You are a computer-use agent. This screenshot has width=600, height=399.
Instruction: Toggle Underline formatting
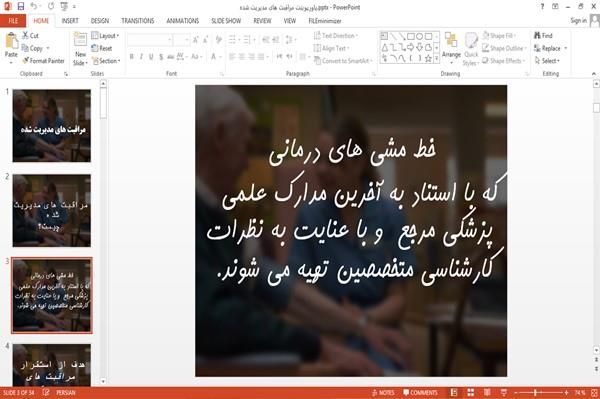tap(151, 57)
